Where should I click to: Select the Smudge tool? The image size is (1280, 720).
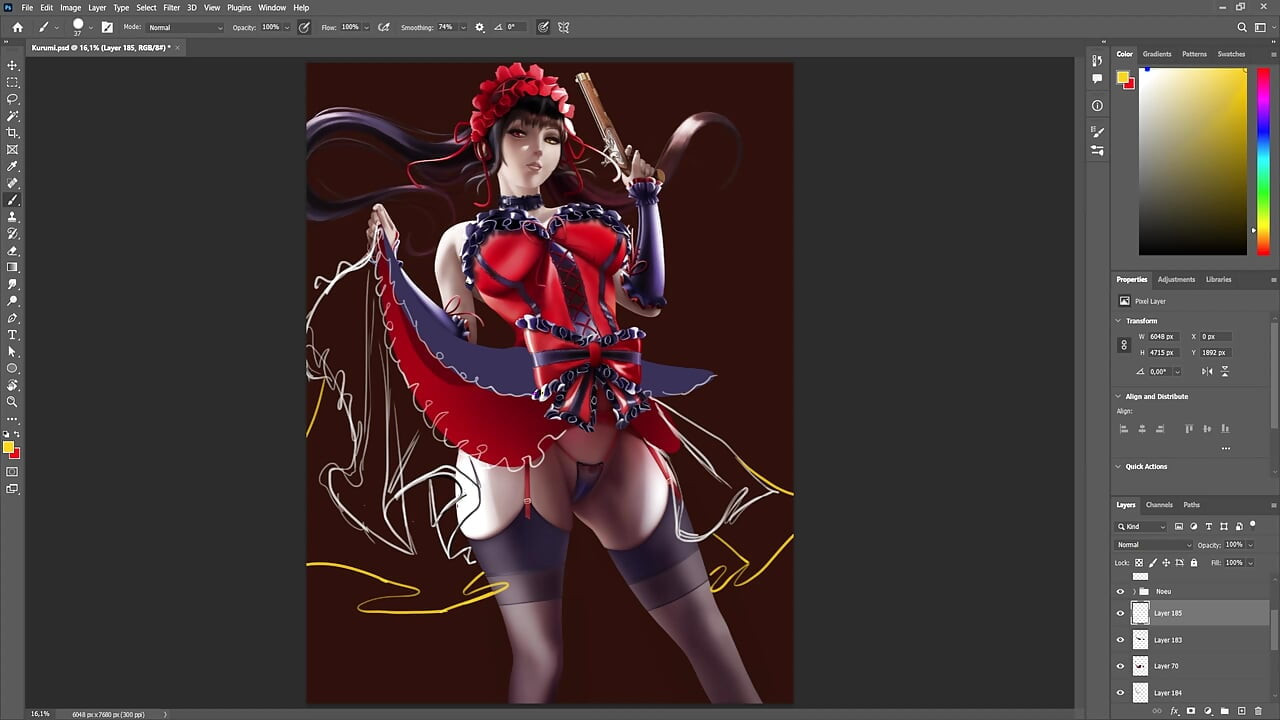13,284
